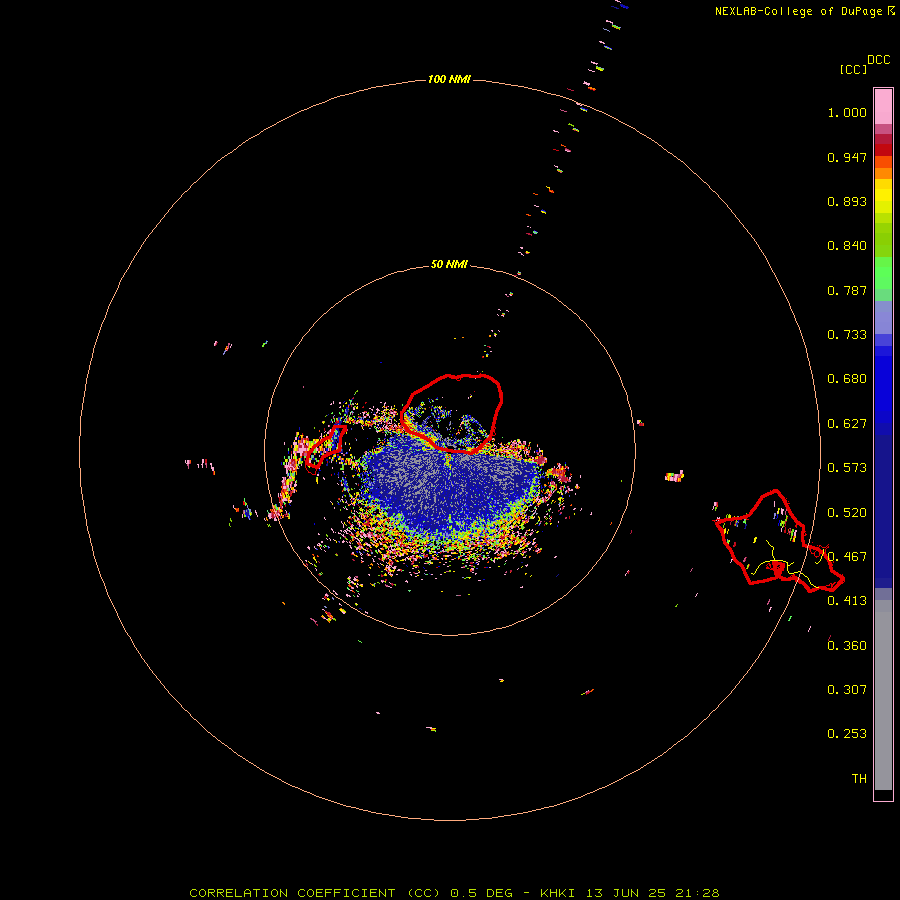Click the 0.520 scale value
Image resolution: width=900 pixels, height=900 pixels.
[847, 512]
